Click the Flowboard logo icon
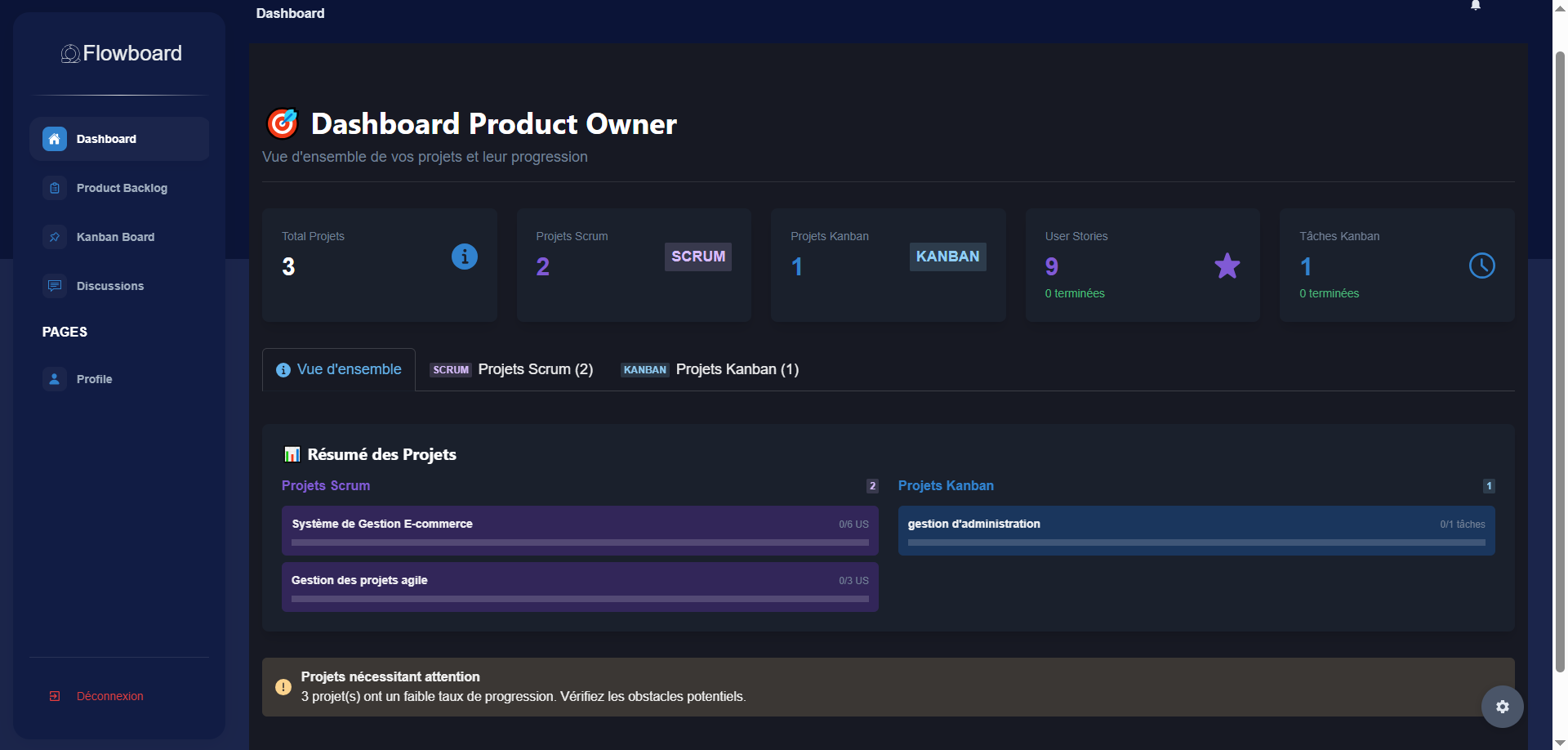Screen dimensions: 1568x750 [x=71, y=54]
